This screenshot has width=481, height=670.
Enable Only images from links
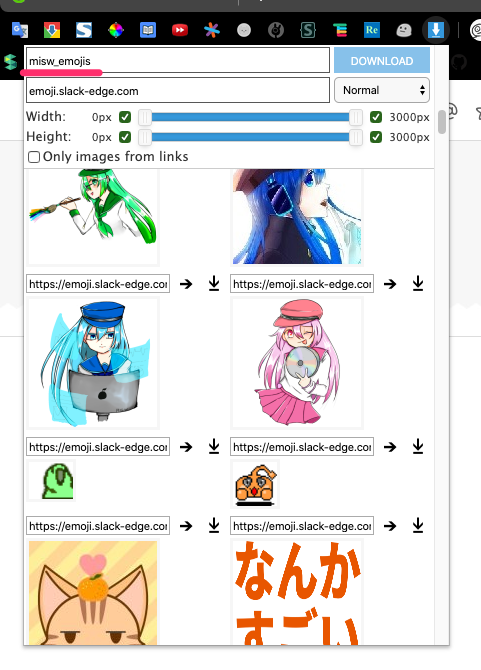coord(34,157)
